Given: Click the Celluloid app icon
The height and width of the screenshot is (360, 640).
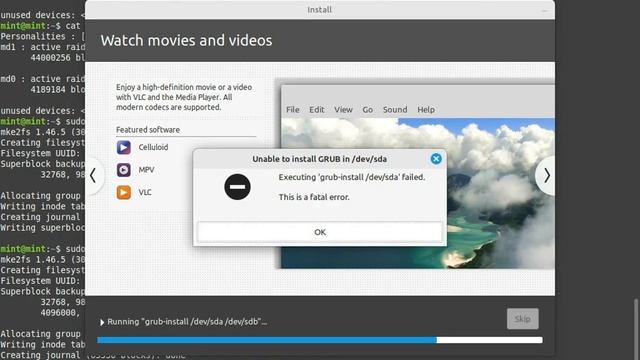Looking at the screenshot, I should 124,147.
